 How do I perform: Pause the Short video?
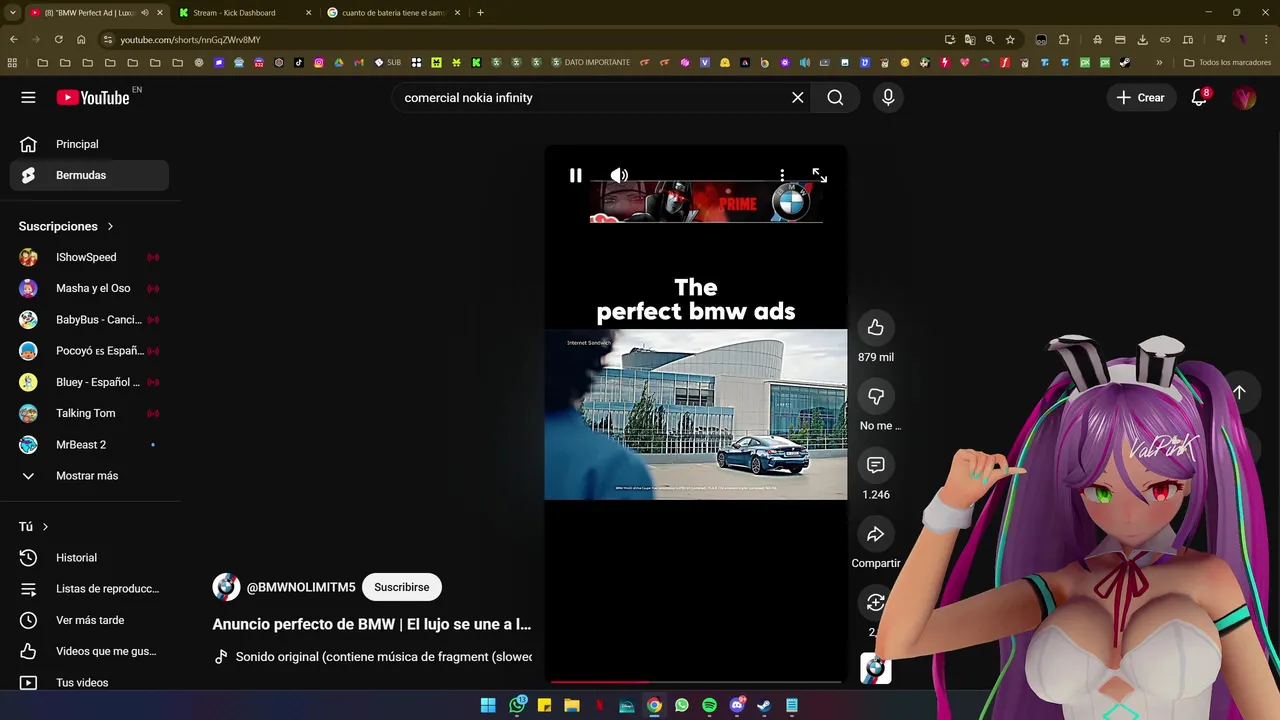click(575, 175)
